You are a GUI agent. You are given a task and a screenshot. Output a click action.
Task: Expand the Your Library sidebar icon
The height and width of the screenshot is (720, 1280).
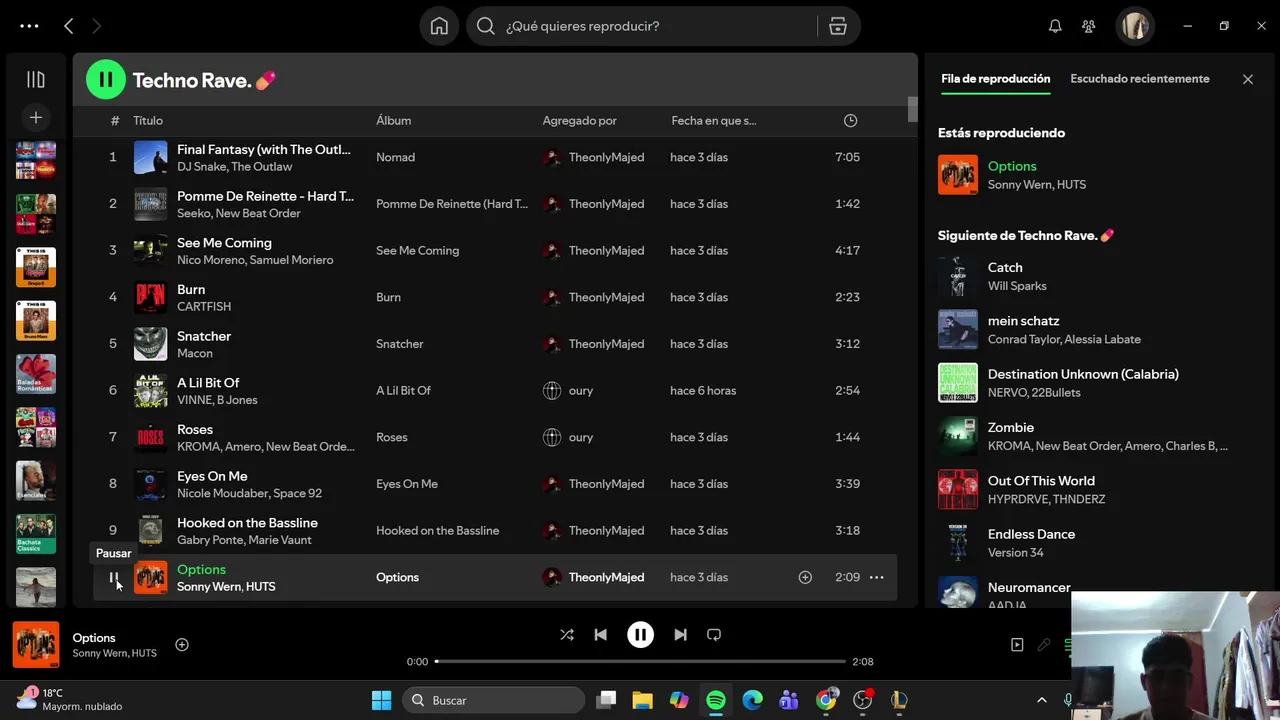[36, 80]
